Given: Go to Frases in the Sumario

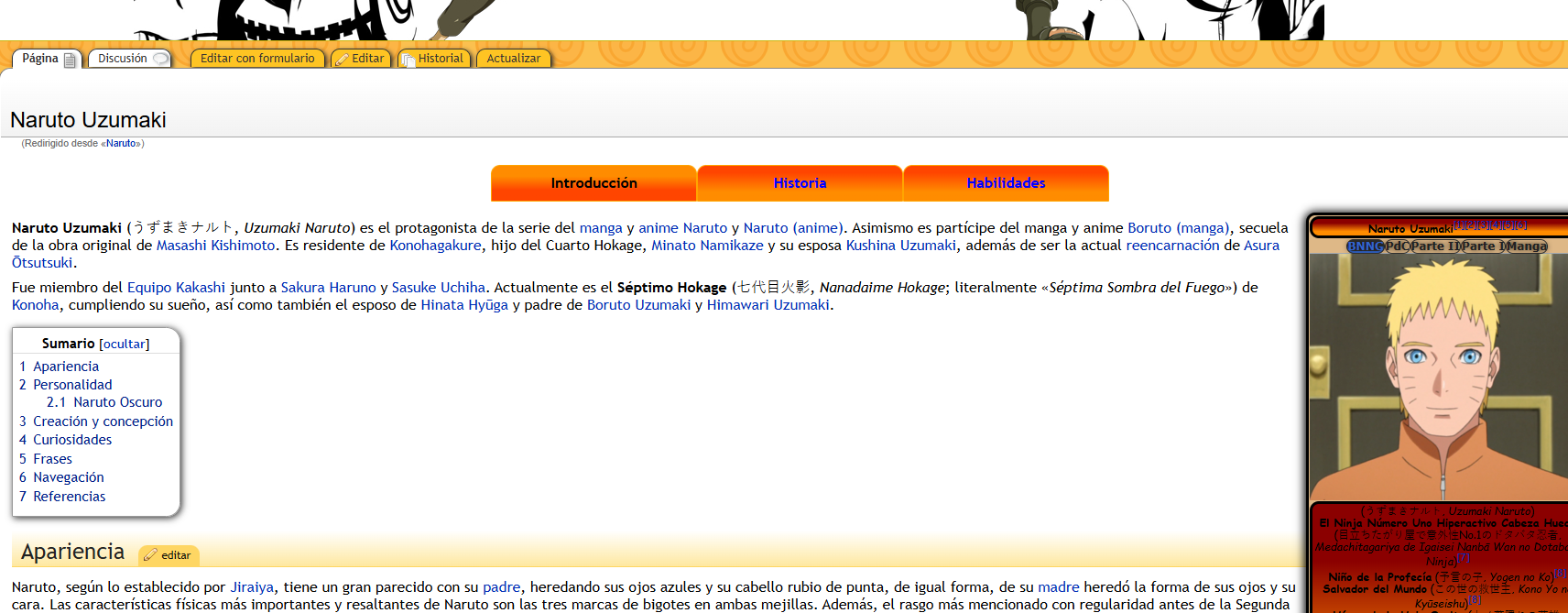Looking at the screenshot, I should point(52,459).
